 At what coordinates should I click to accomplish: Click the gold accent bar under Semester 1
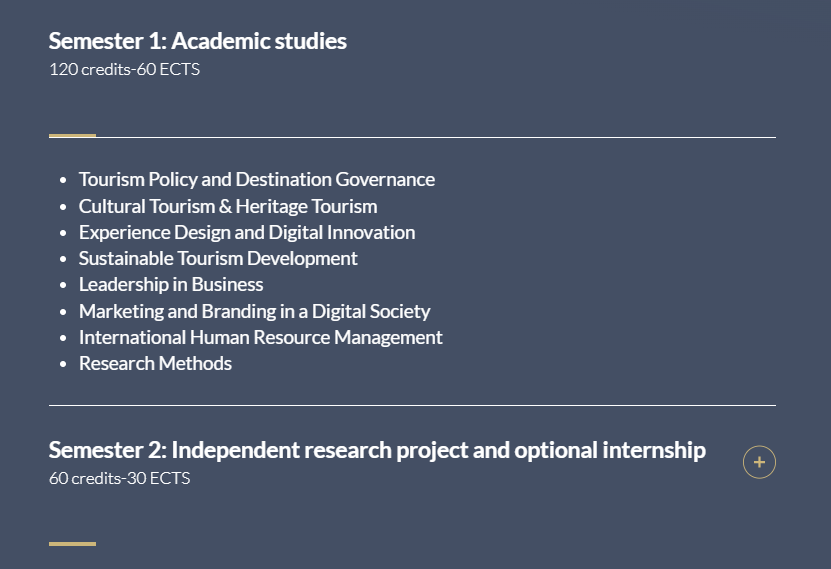point(72,135)
